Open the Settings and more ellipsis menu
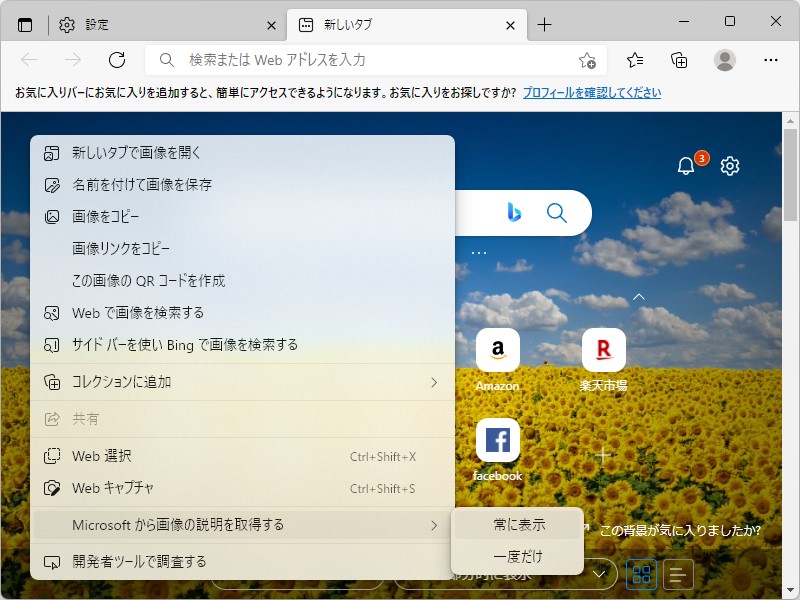The image size is (800, 600). [770, 60]
